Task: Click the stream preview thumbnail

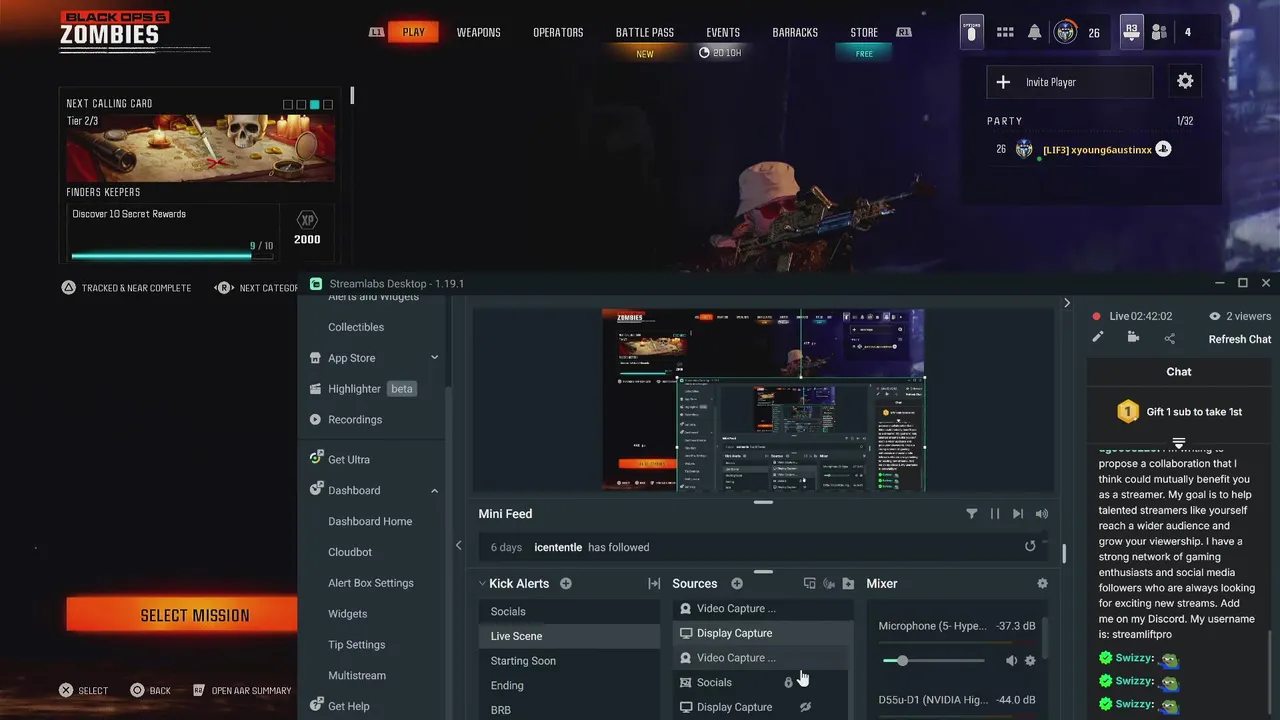Action: (763, 399)
